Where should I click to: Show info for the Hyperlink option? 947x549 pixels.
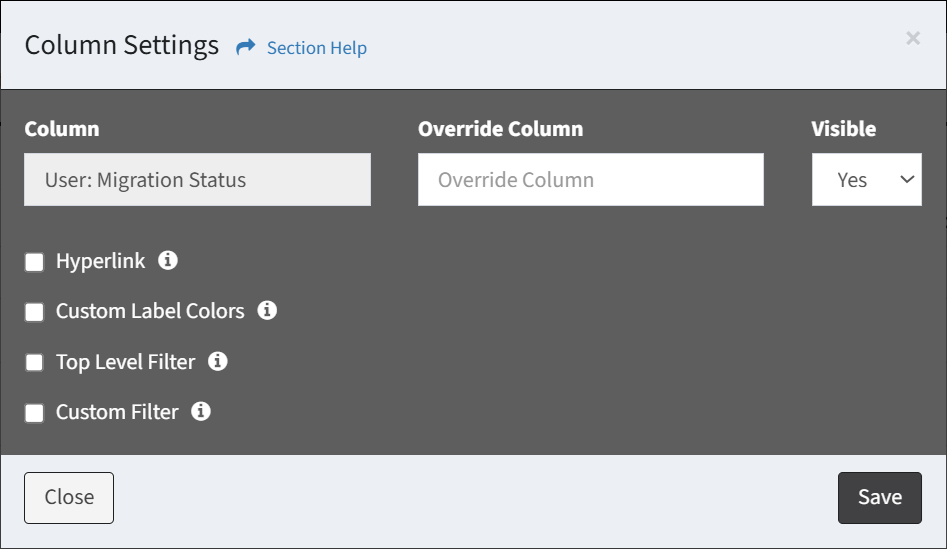(x=168, y=260)
